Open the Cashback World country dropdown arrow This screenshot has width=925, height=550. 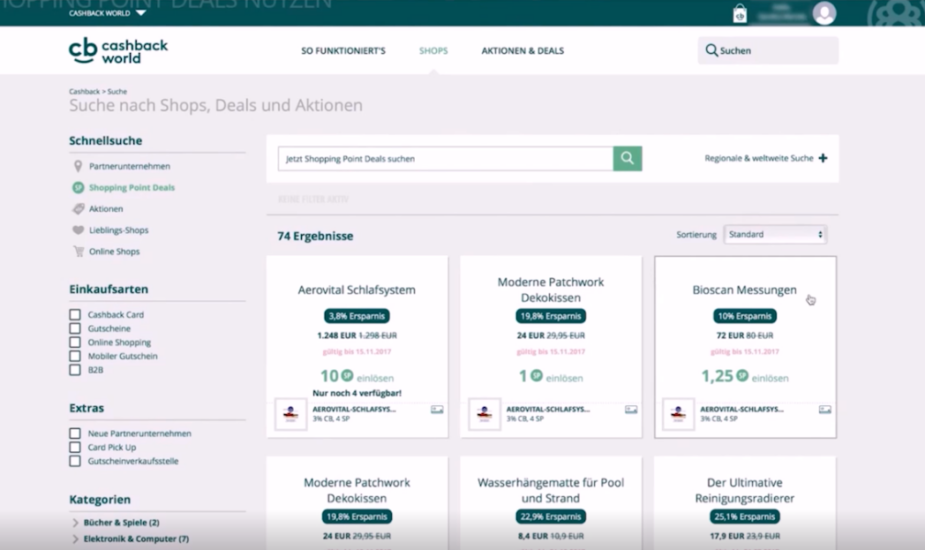tap(140, 13)
